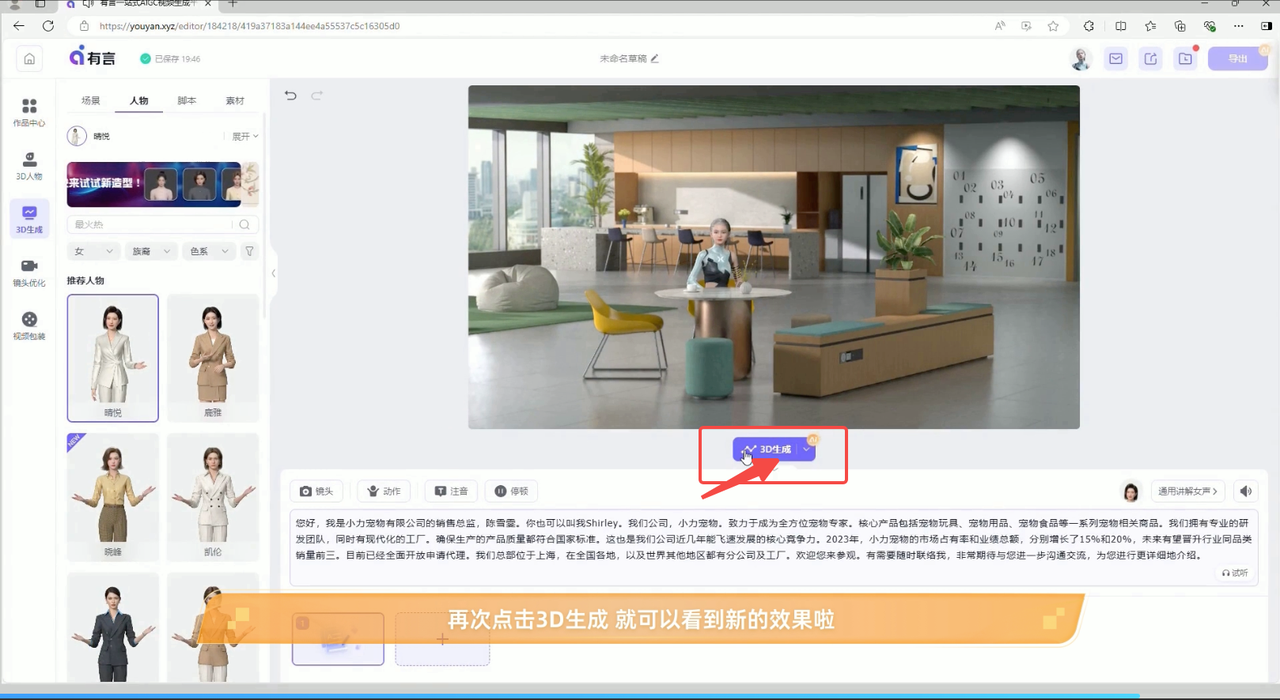The height and width of the screenshot is (700, 1280).
Task: Click the 导出 export button
Action: point(1237,59)
